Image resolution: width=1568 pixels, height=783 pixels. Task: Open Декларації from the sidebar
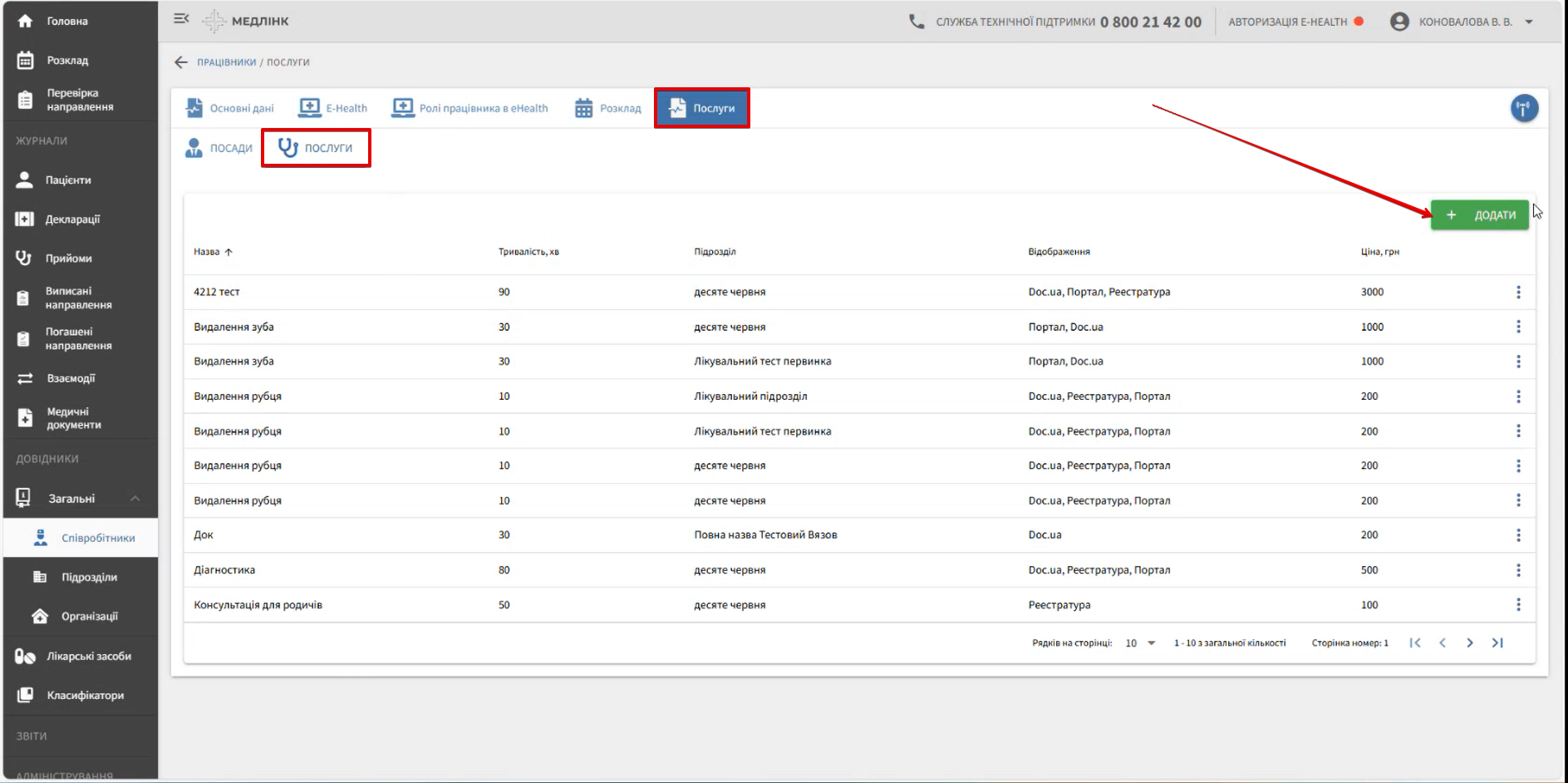pos(72,219)
